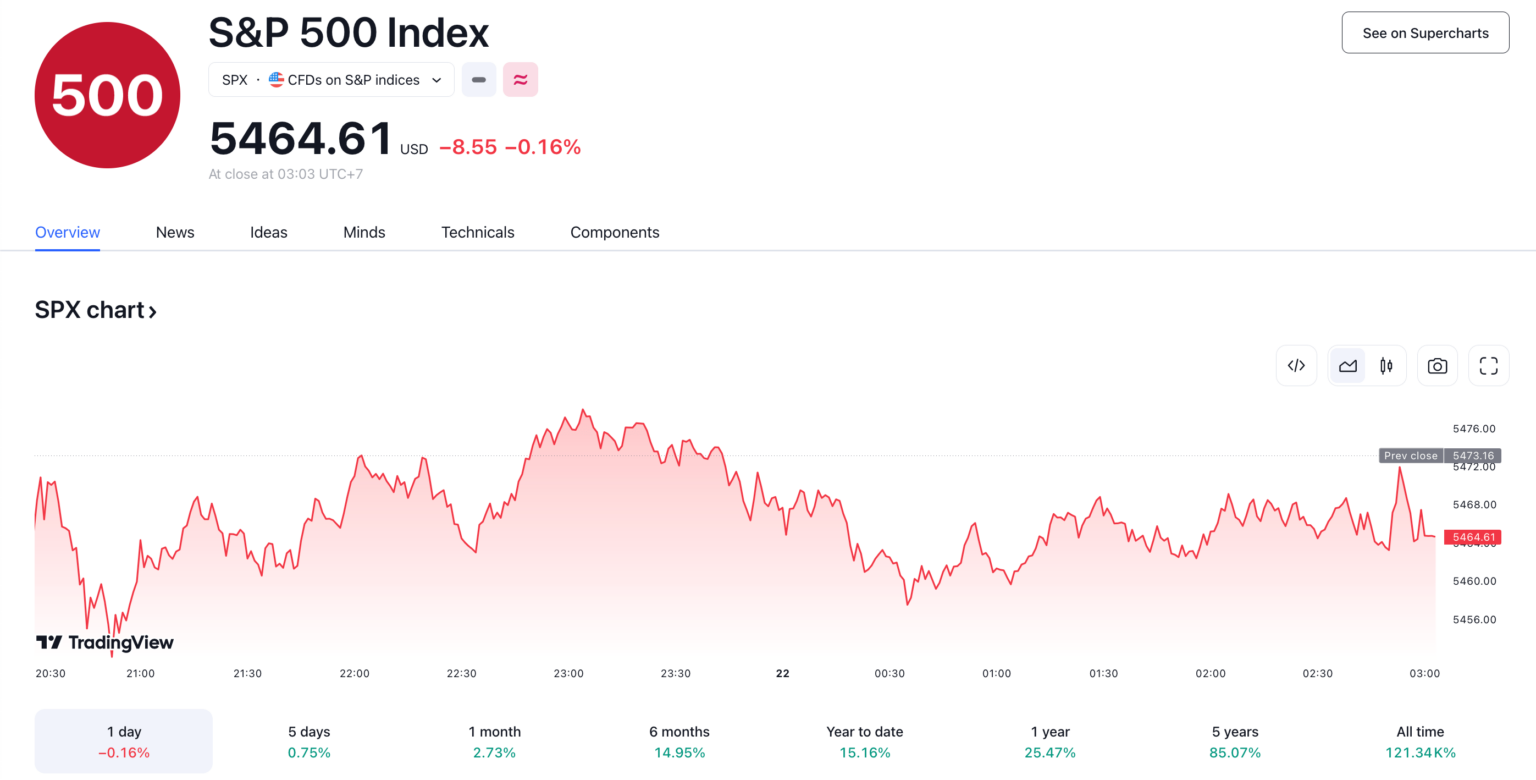Toggle the extended hours session button
The image size is (1536, 780).
point(521,80)
